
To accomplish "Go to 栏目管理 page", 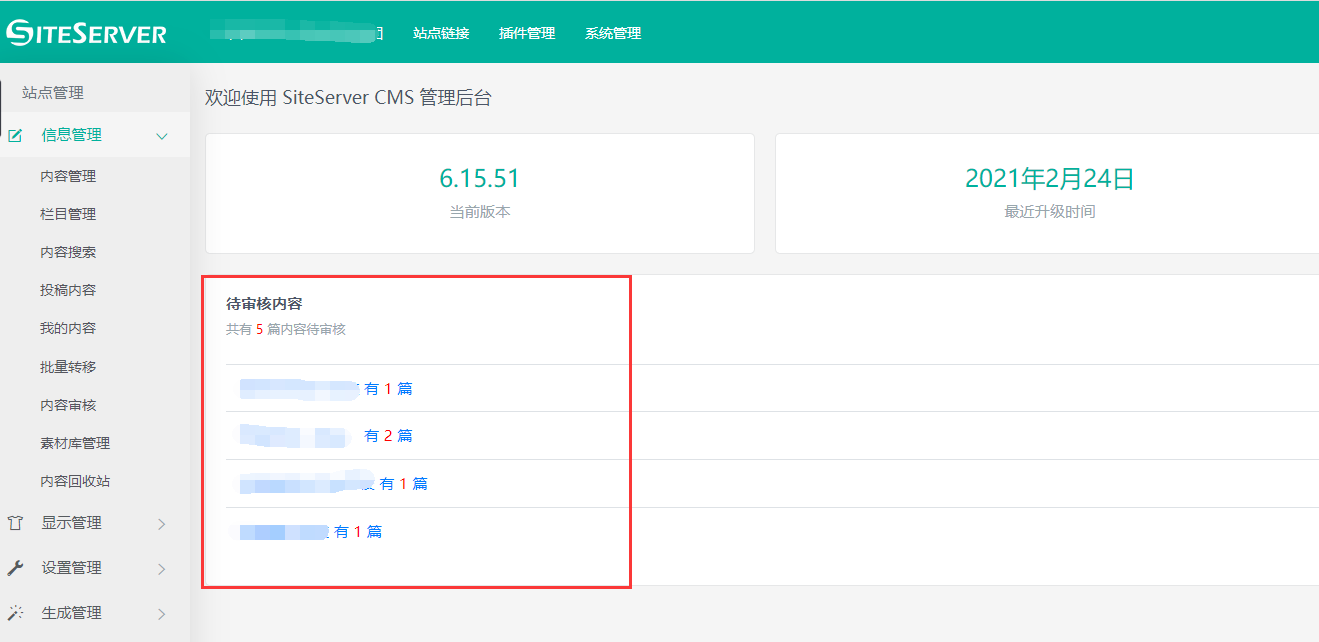I will (x=68, y=214).
